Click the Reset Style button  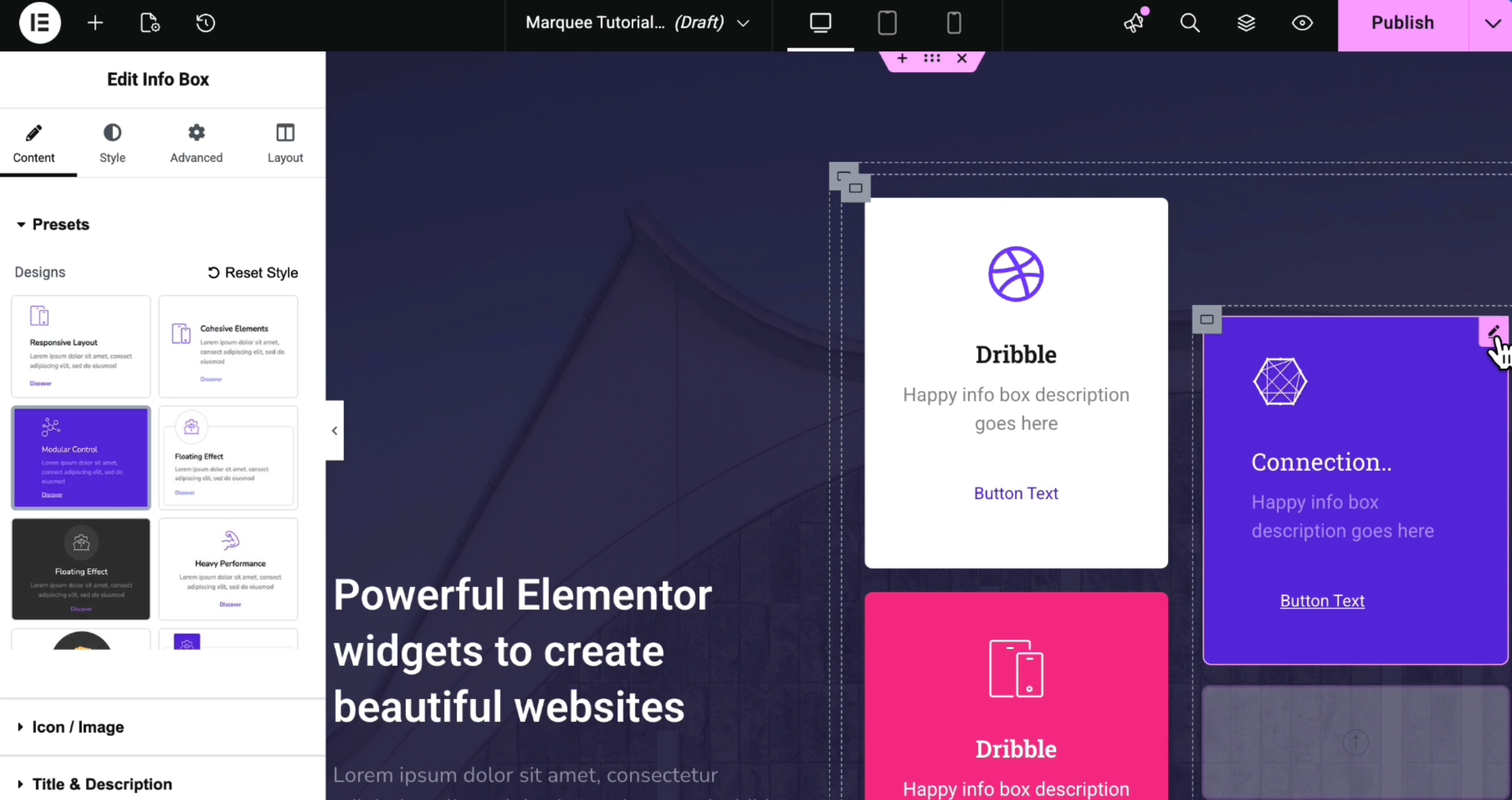coord(253,273)
